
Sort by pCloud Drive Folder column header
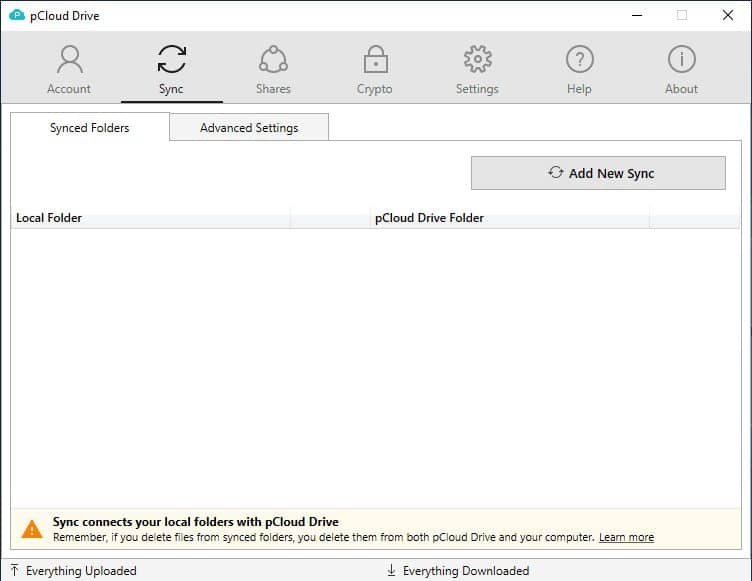click(x=510, y=218)
